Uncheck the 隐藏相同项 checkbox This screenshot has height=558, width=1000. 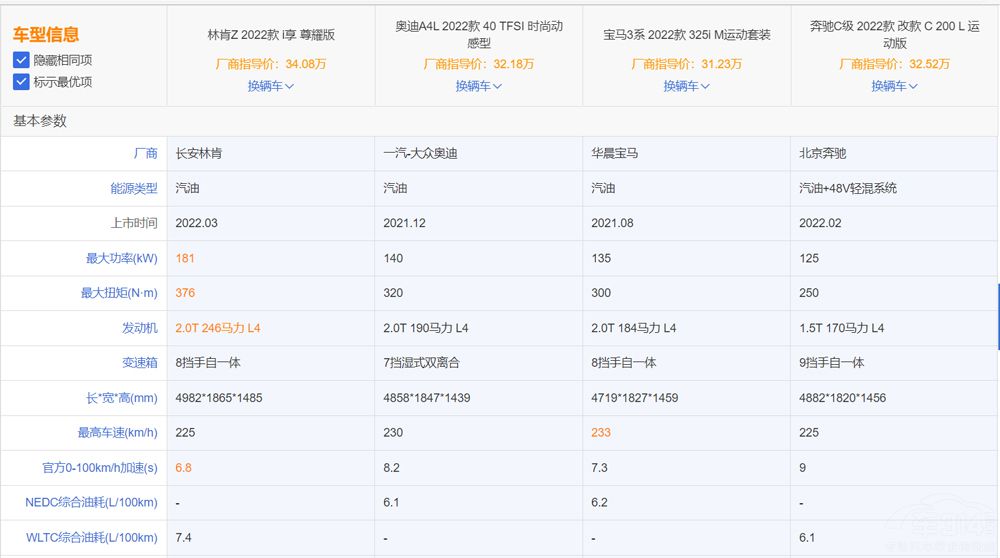tap(21, 60)
